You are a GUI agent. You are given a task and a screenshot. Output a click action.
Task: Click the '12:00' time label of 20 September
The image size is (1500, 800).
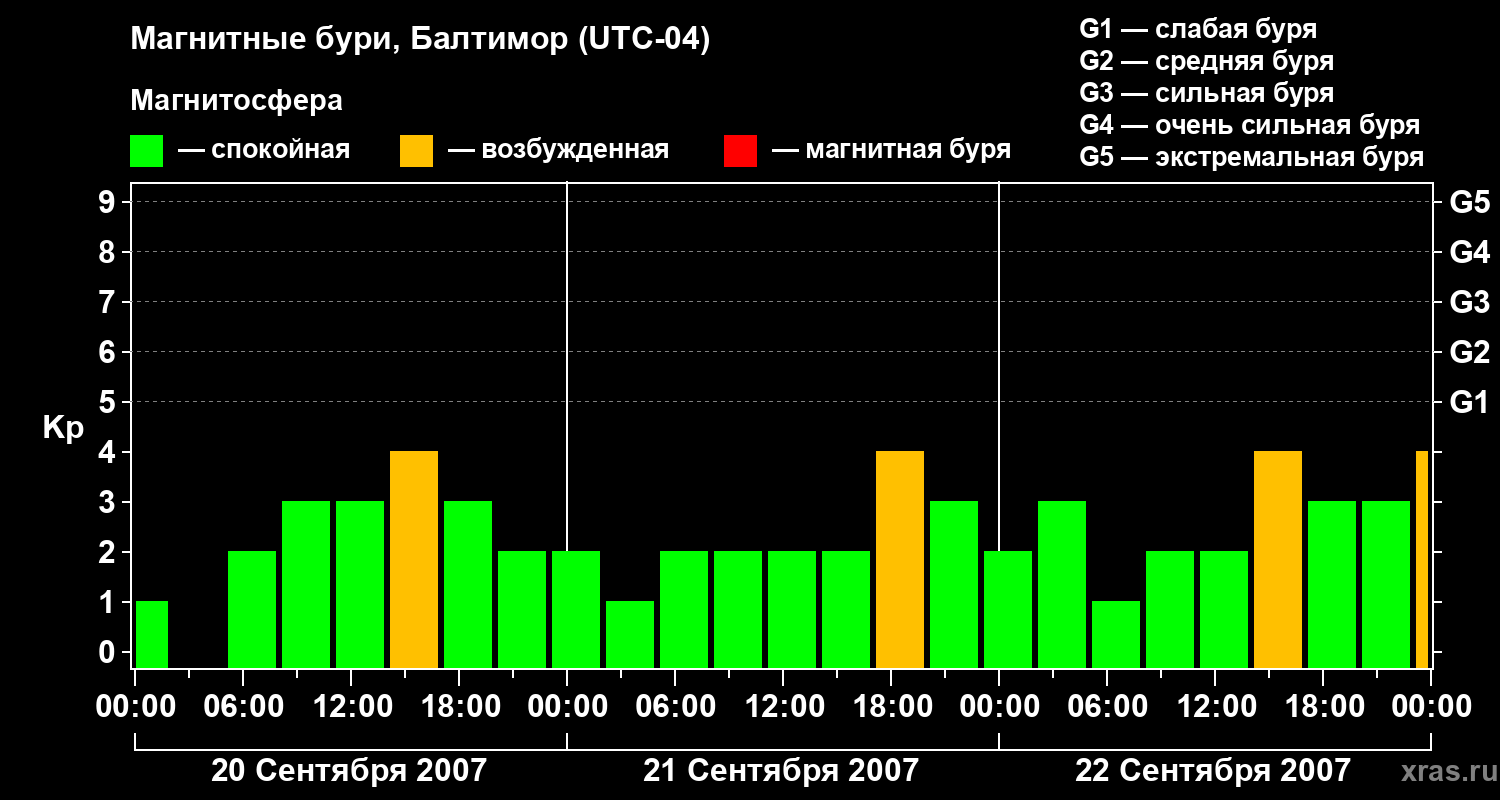pos(352,707)
